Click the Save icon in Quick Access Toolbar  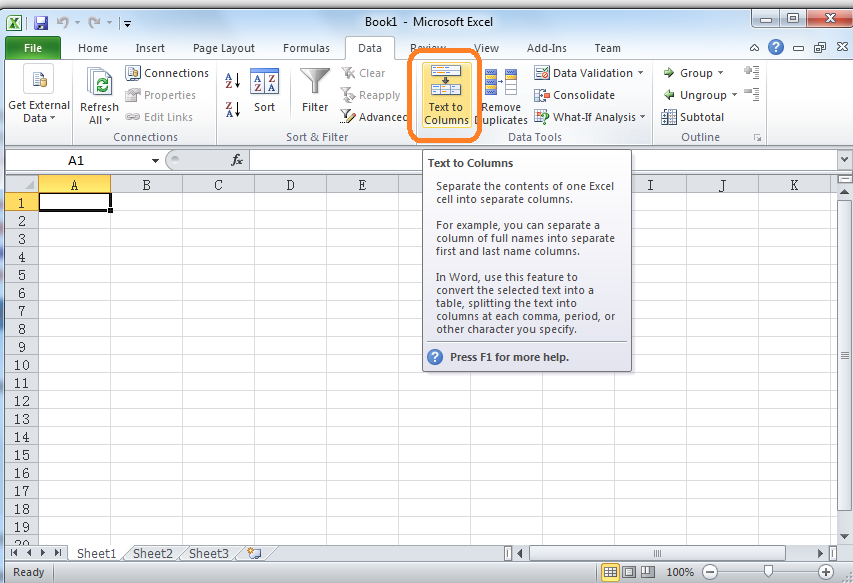41,23
